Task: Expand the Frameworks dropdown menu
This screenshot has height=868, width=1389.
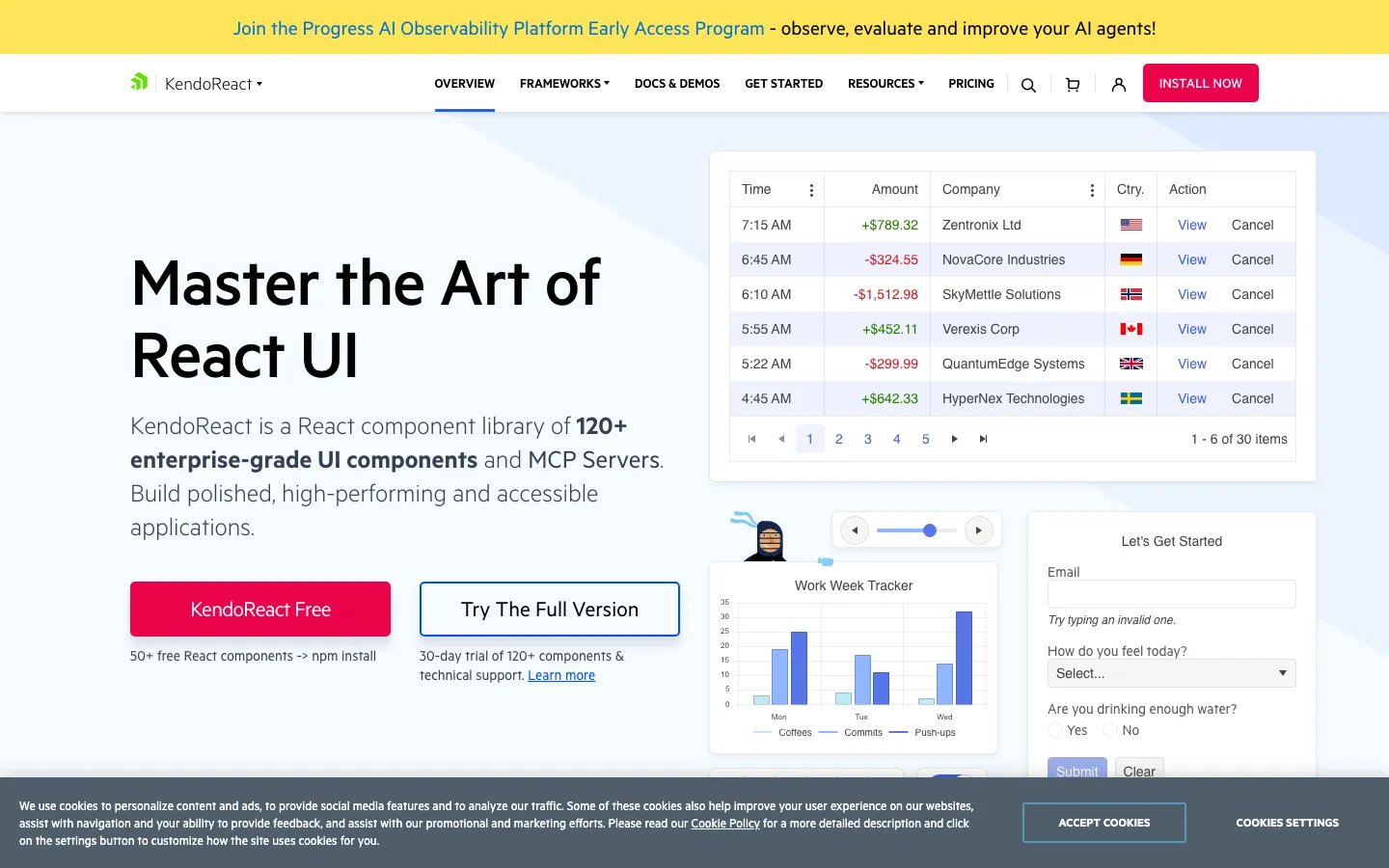Action: coord(564,84)
